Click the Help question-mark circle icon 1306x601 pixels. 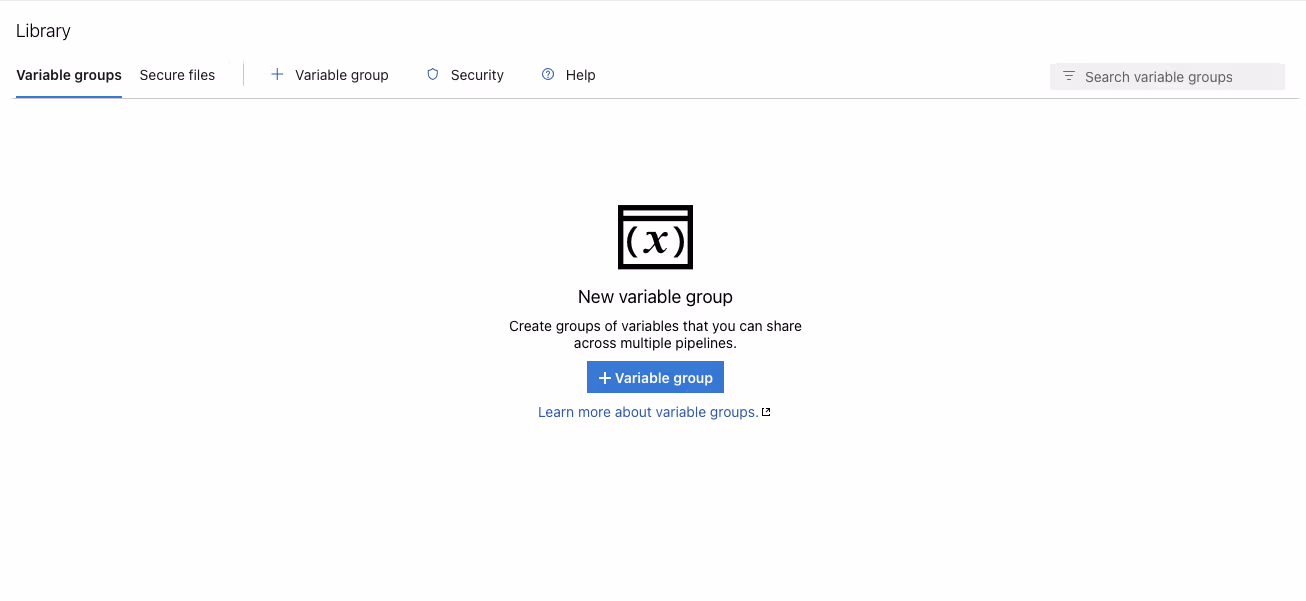pos(546,74)
